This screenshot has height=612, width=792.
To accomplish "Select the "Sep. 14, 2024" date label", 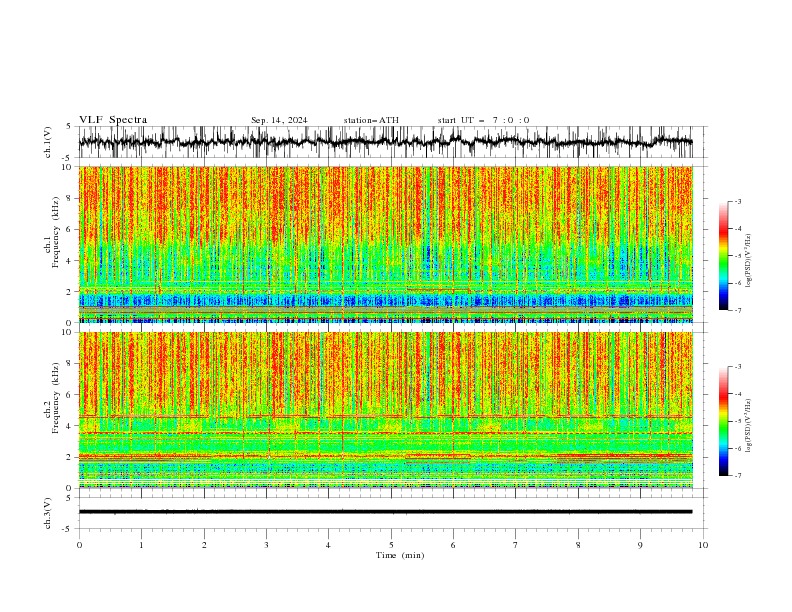I will (279, 120).
